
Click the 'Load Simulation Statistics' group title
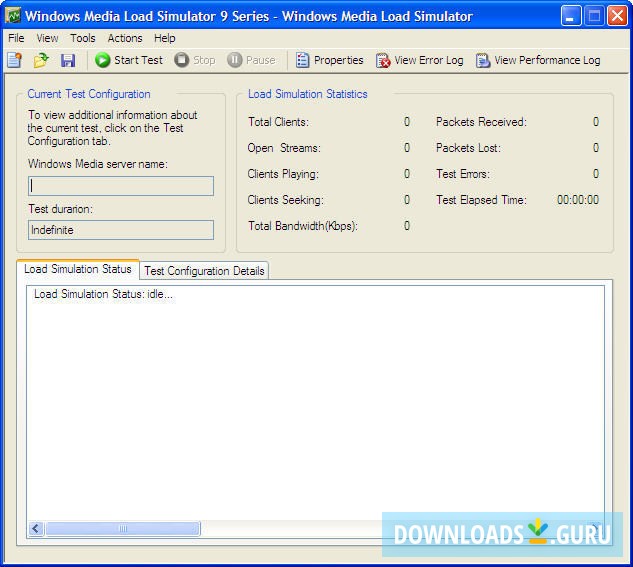[308, 94]
